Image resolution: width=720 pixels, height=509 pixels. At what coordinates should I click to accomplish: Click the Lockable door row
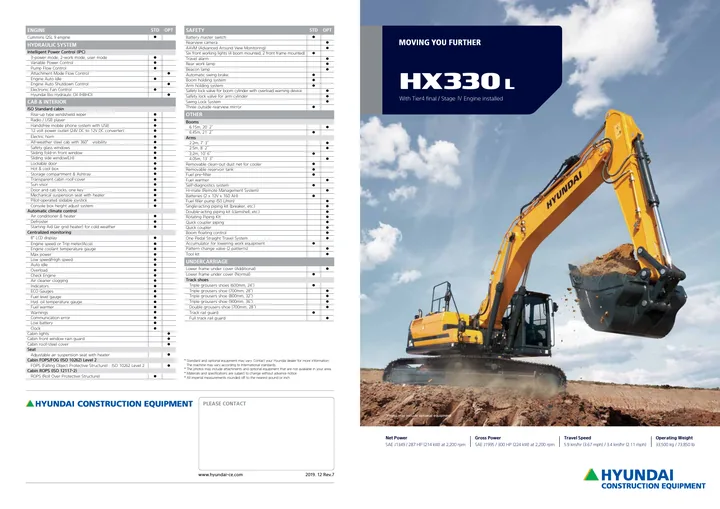click(101, 164)
